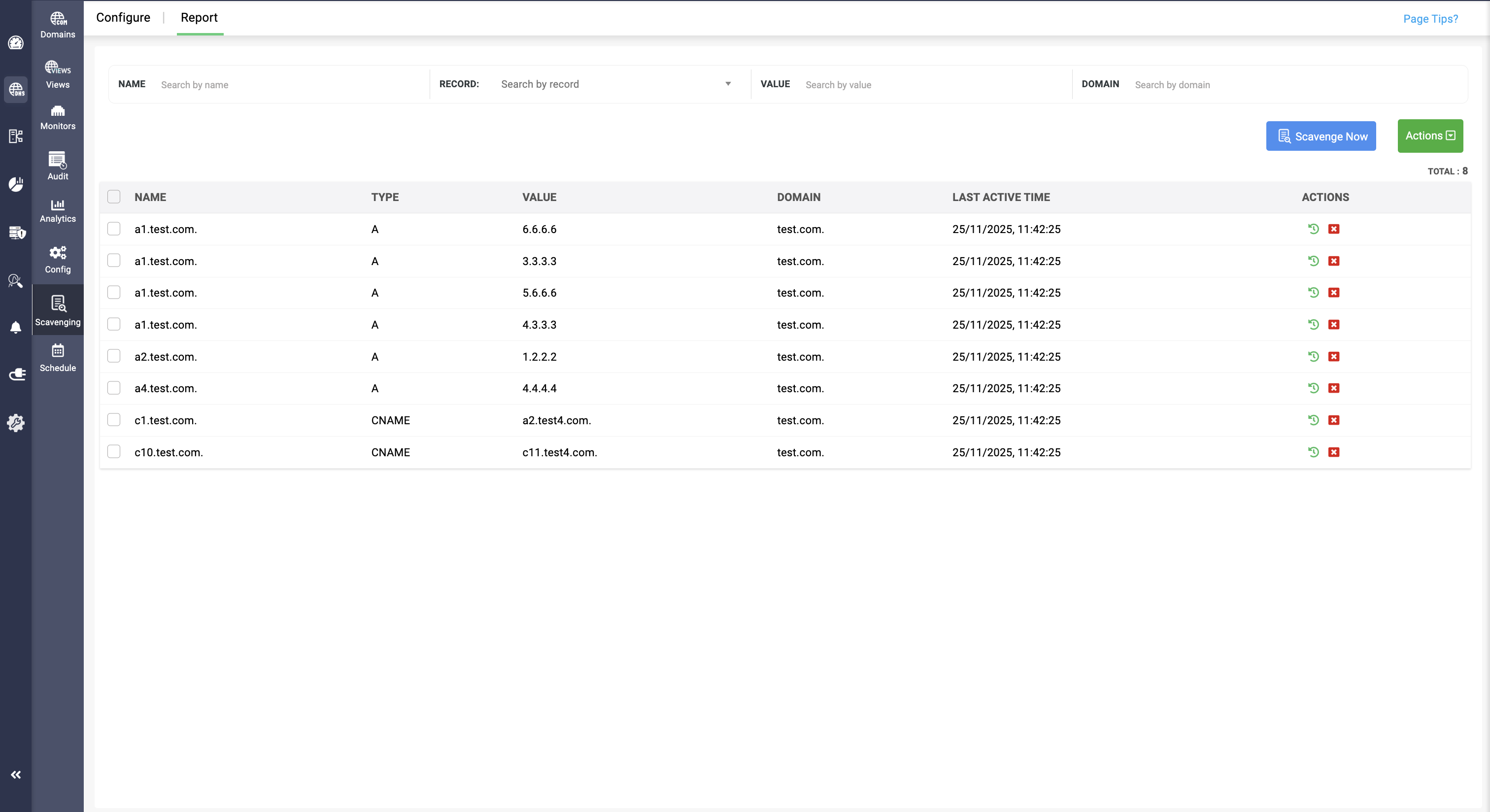Open the Views sidebar icon
The image size is (1490, 812).
(x=57, y=74)
